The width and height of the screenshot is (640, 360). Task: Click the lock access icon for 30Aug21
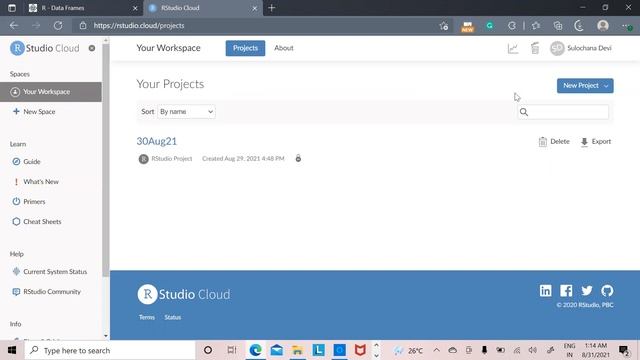click(x=298, y=158)
